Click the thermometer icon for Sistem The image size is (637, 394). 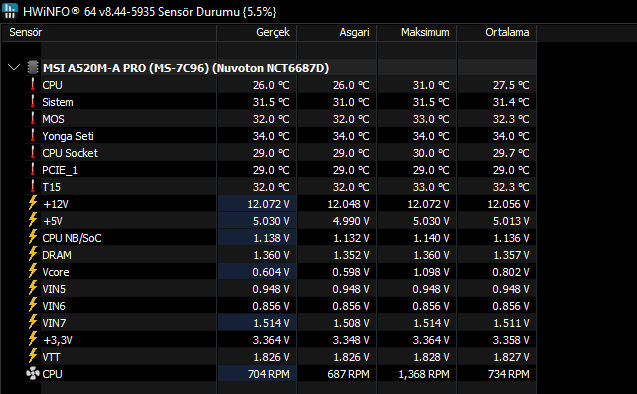click(x=33, y=102)
